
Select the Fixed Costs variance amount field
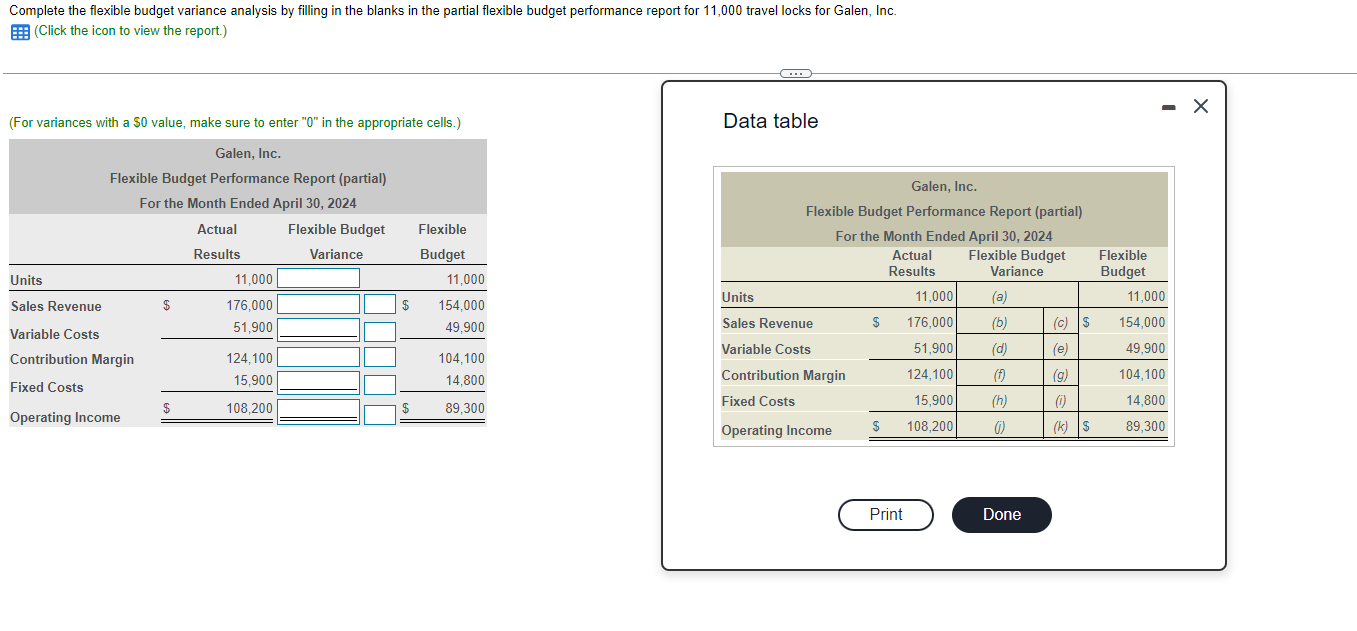point(318,382)
